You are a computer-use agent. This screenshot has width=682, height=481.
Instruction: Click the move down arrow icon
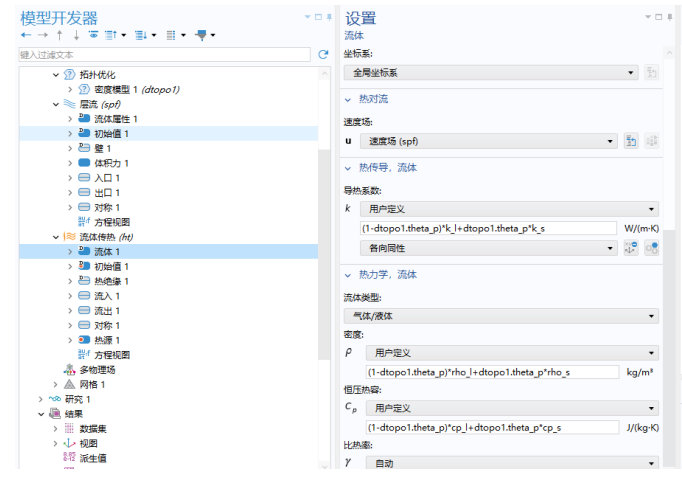coord(77,35)
